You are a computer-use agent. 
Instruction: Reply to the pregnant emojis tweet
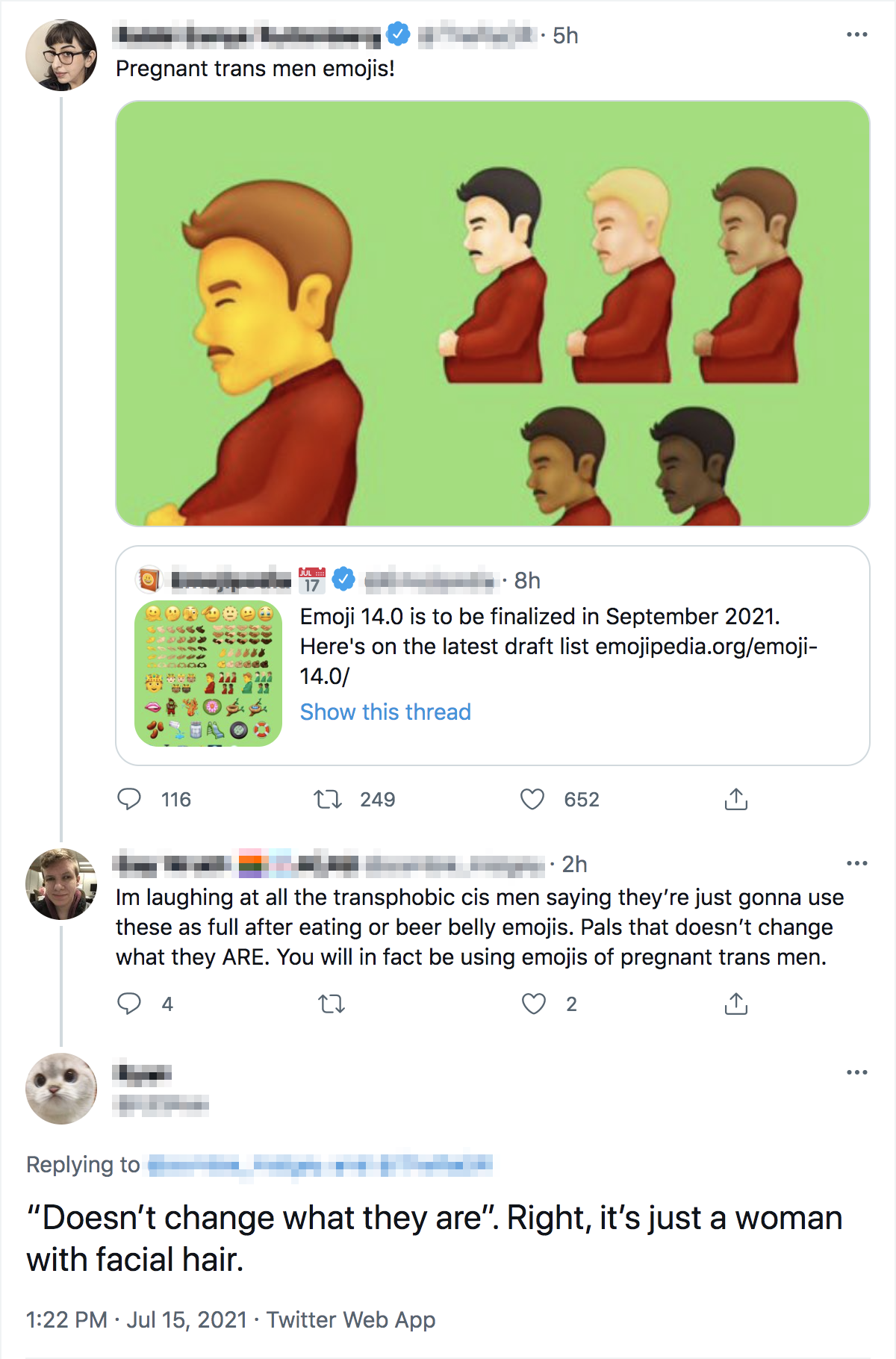[x=129, y=799]
